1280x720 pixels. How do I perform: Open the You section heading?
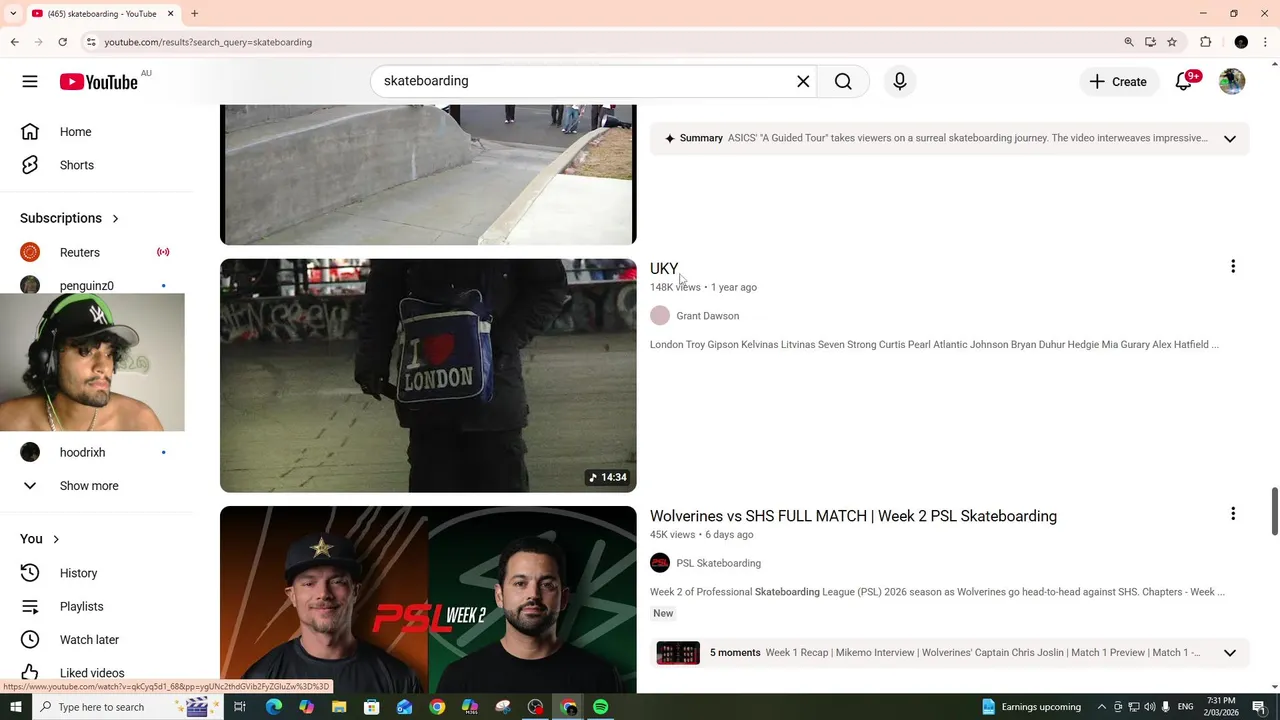point(40,539)
